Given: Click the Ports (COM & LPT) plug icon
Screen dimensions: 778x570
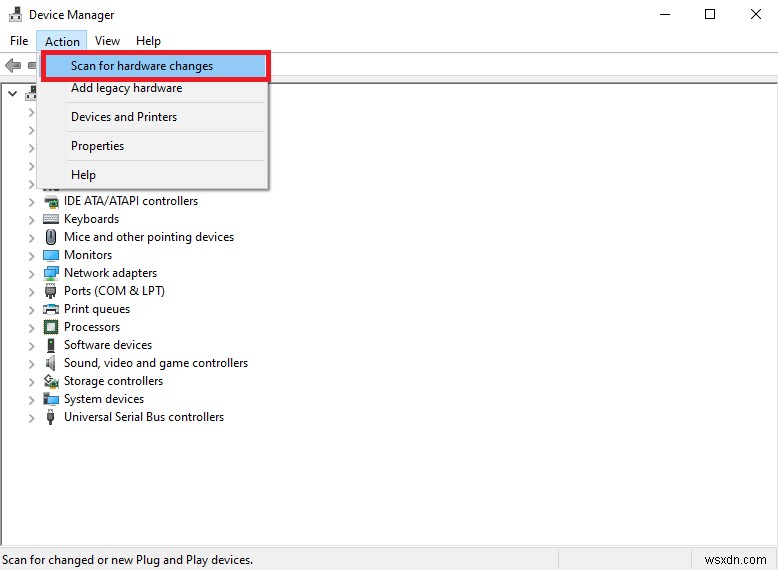Looking at the screenshot, I should click(51, 291).
